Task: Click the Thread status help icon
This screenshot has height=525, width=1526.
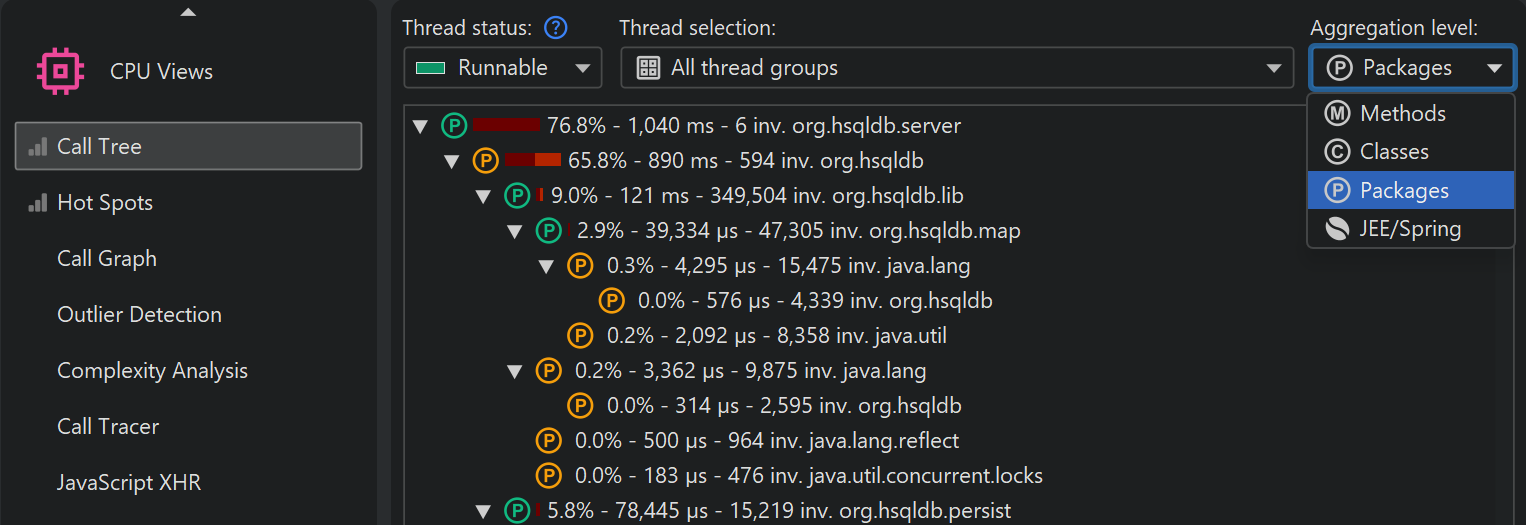Action: pyautogui.click(x=555, y=28)
